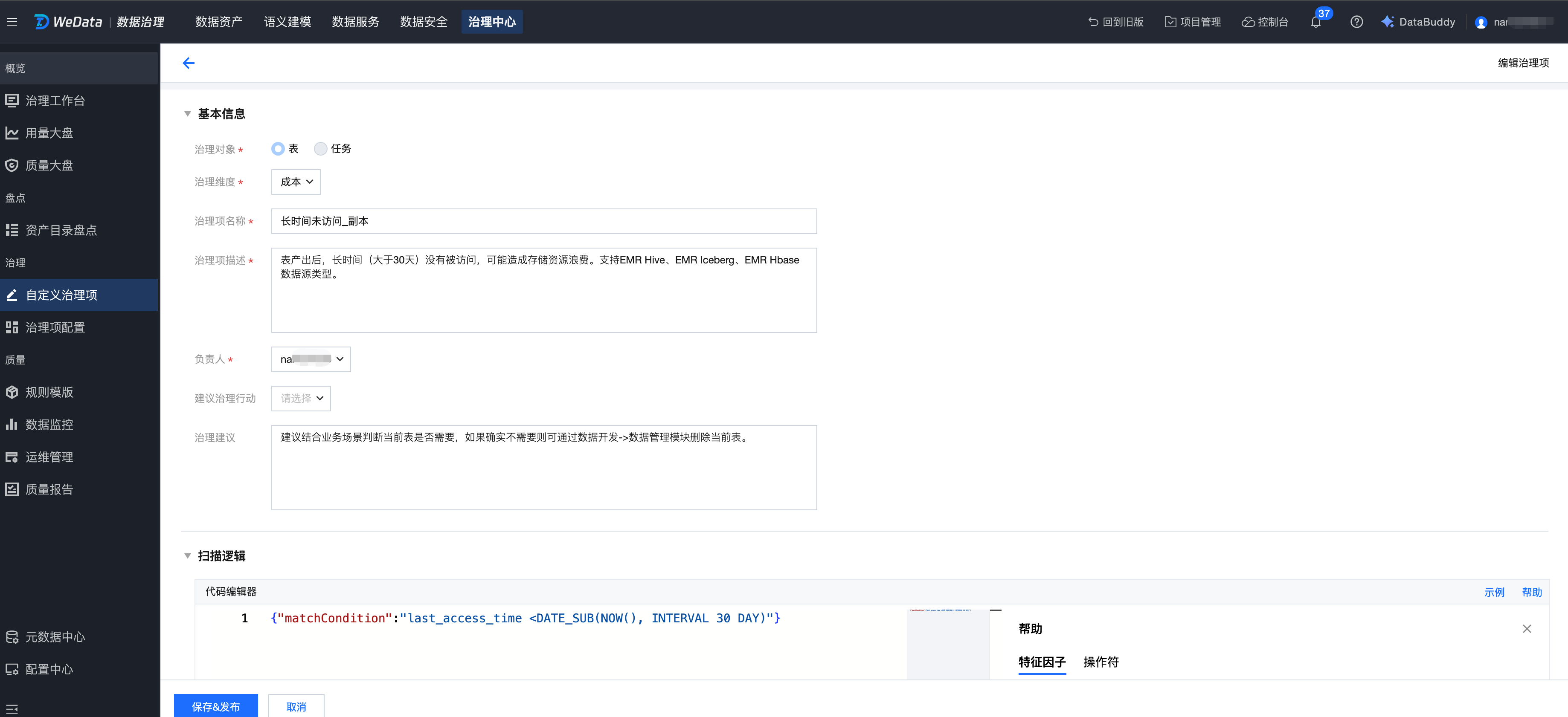This screenshot has width=1568, height=717.
Task: Open the hamburger menu icon
Action: (12, 22)
